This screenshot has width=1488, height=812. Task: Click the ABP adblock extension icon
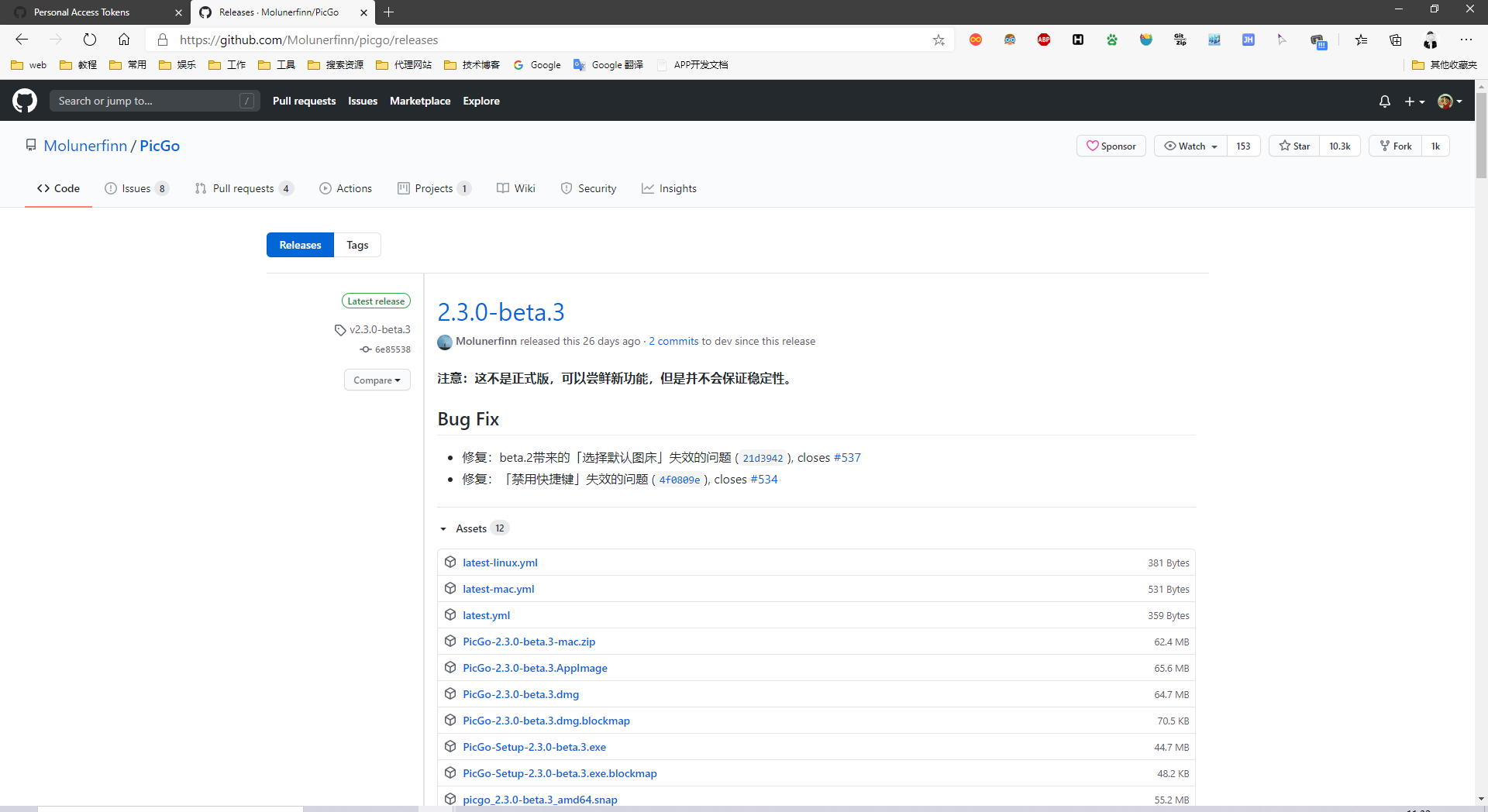(1044, 40)
